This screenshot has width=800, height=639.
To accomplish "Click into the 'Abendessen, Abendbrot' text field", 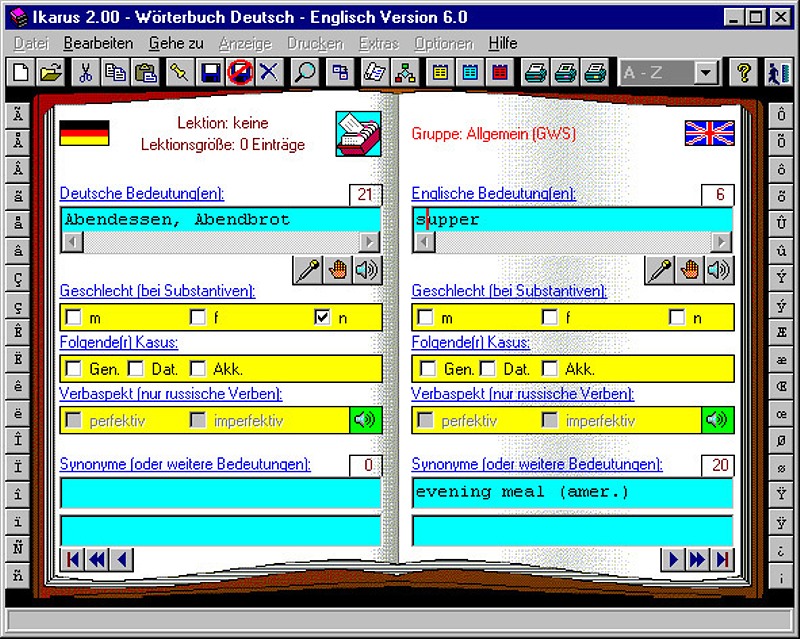I will [220, 220].
